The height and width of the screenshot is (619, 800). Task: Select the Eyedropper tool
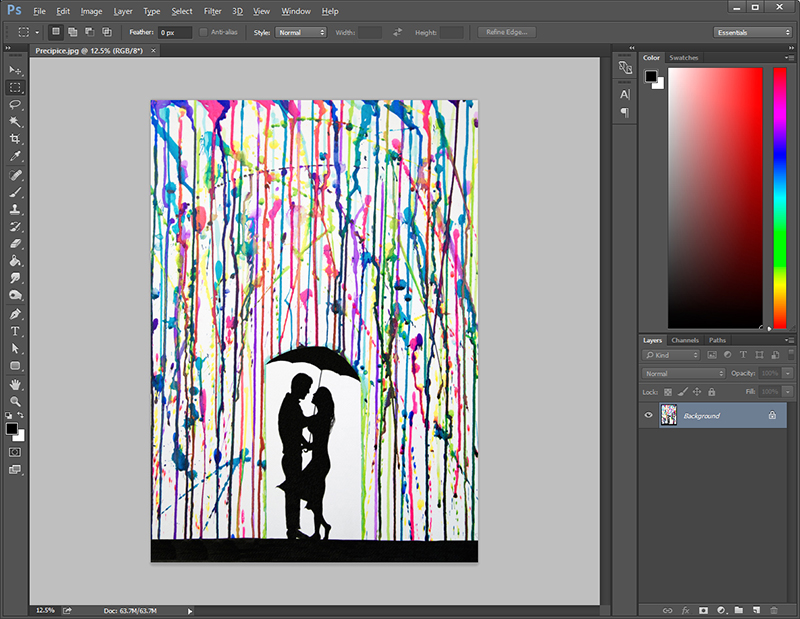click(x=15, y=156)
